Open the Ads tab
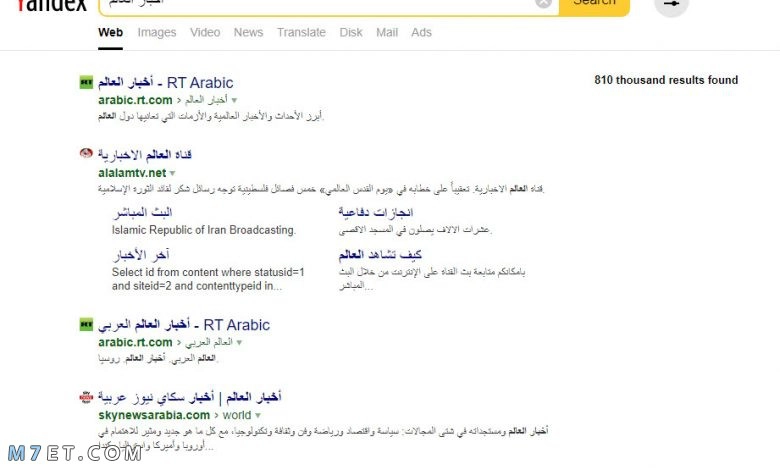Image resolution: width=780 pixels, height=470 pixels. (421, 32)
